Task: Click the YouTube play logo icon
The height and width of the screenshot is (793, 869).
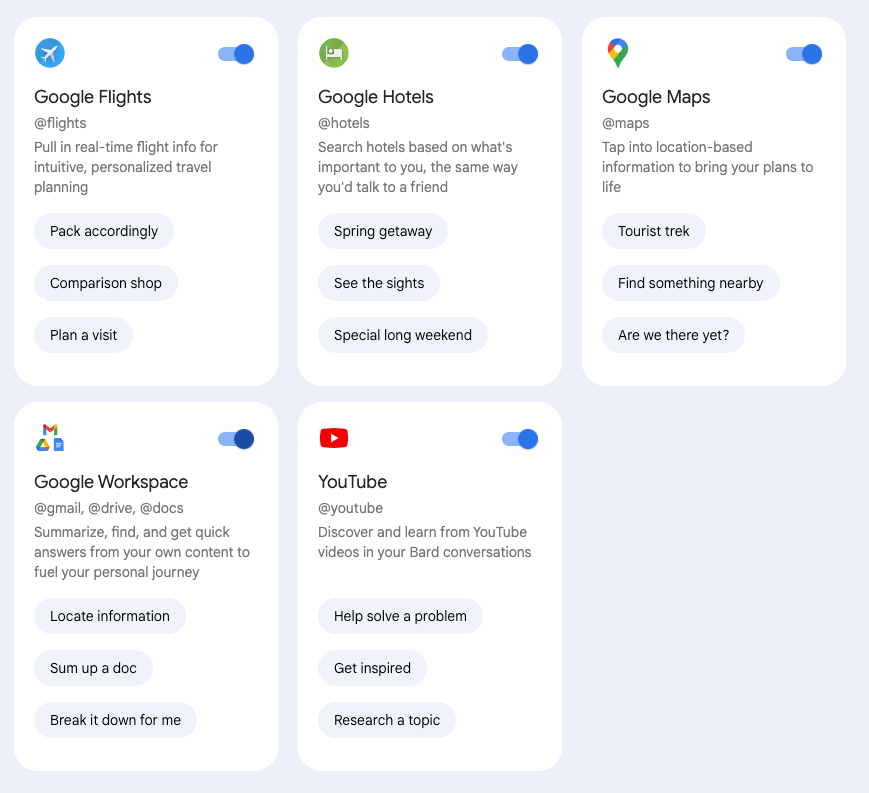Action: pyautogui.click(x=333, y=438)
